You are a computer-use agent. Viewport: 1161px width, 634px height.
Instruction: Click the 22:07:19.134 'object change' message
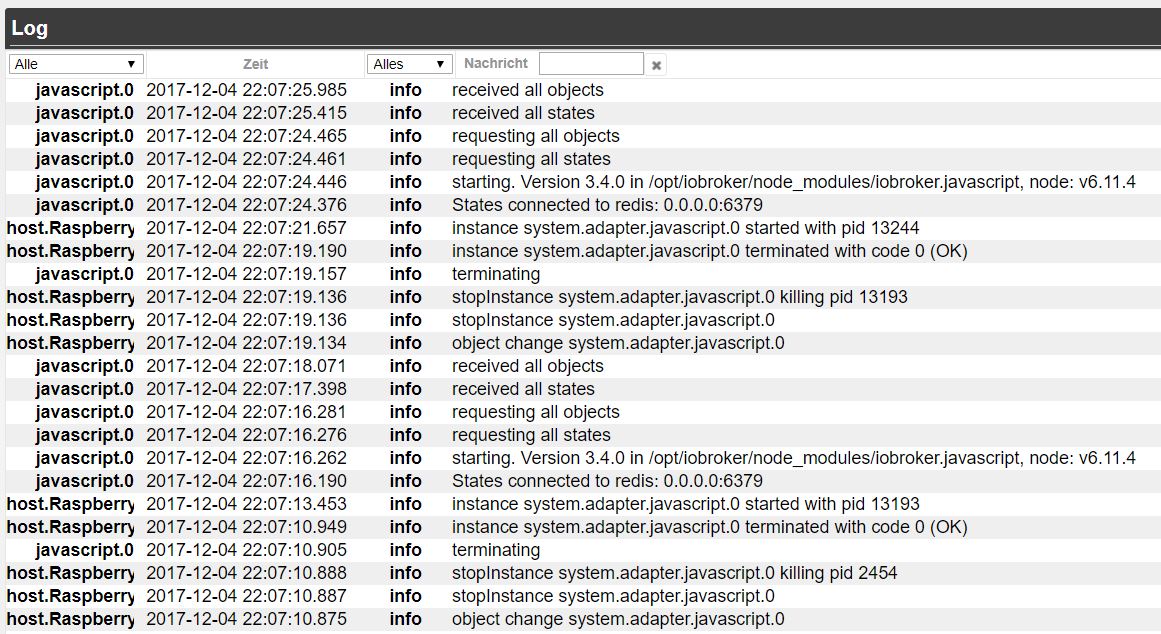pyautogui.click(x=618, y=343)
